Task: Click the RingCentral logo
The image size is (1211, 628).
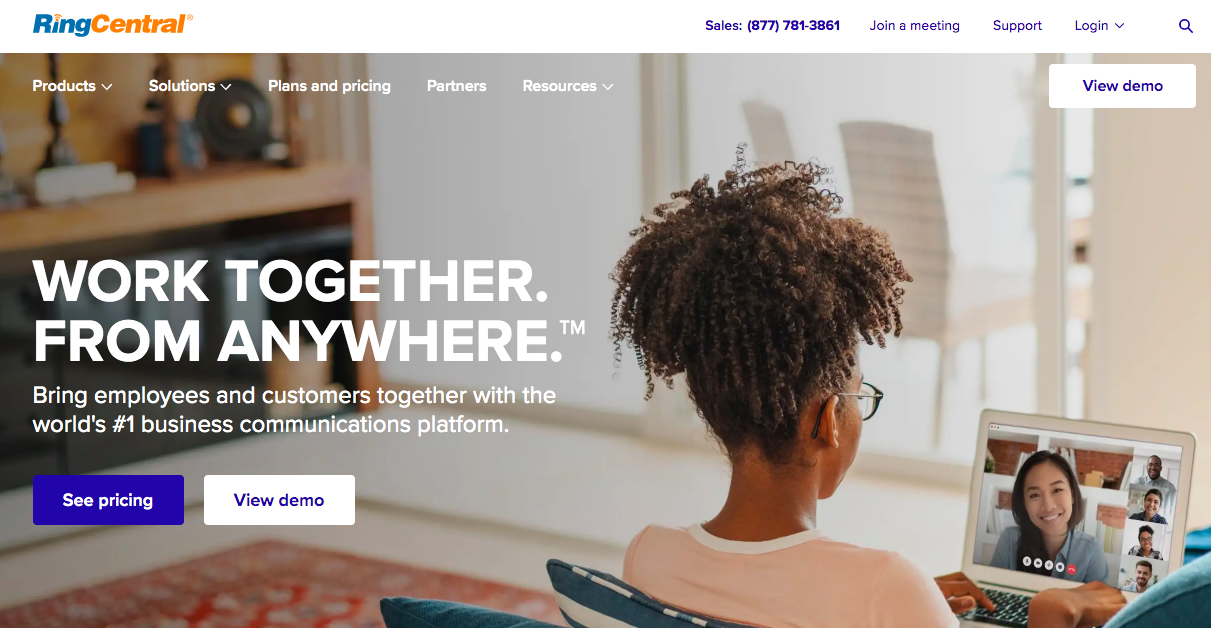Action: pos(113,24)
